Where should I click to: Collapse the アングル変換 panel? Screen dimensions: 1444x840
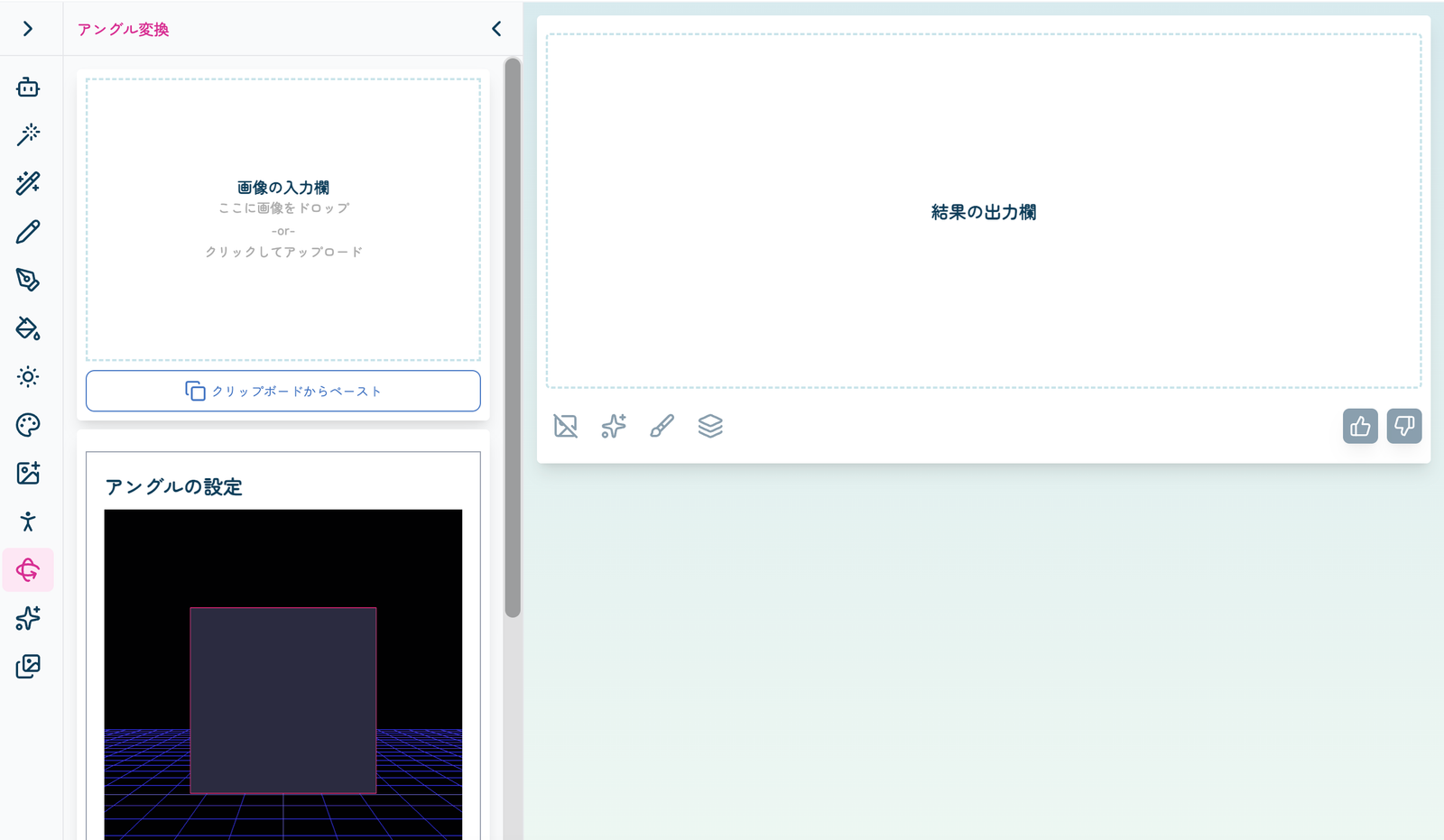[x=496, y=29]
